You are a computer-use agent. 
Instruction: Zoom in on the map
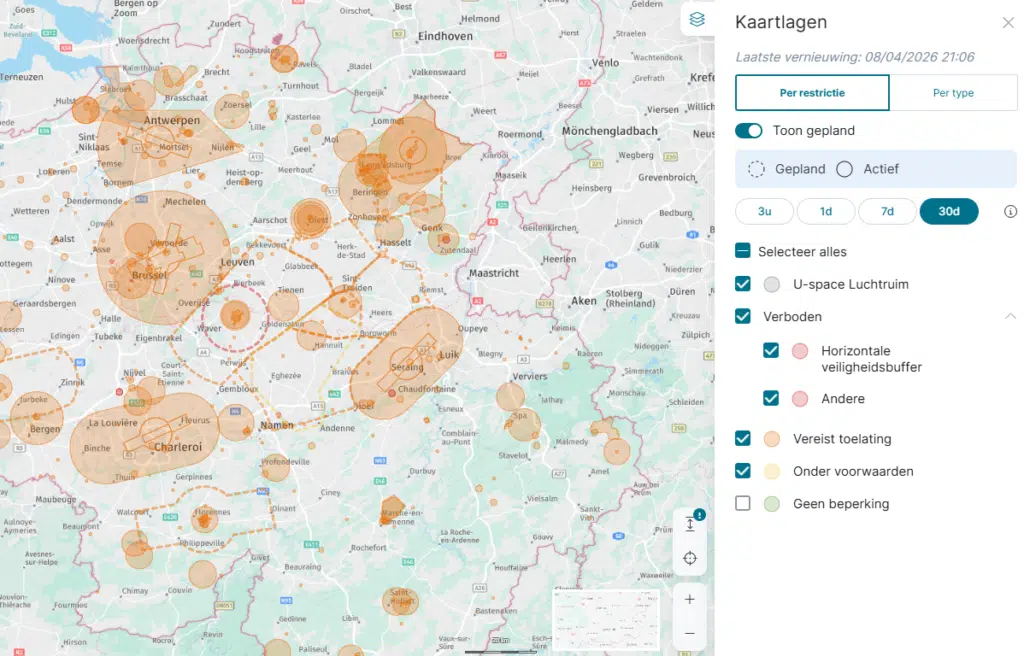690,598
